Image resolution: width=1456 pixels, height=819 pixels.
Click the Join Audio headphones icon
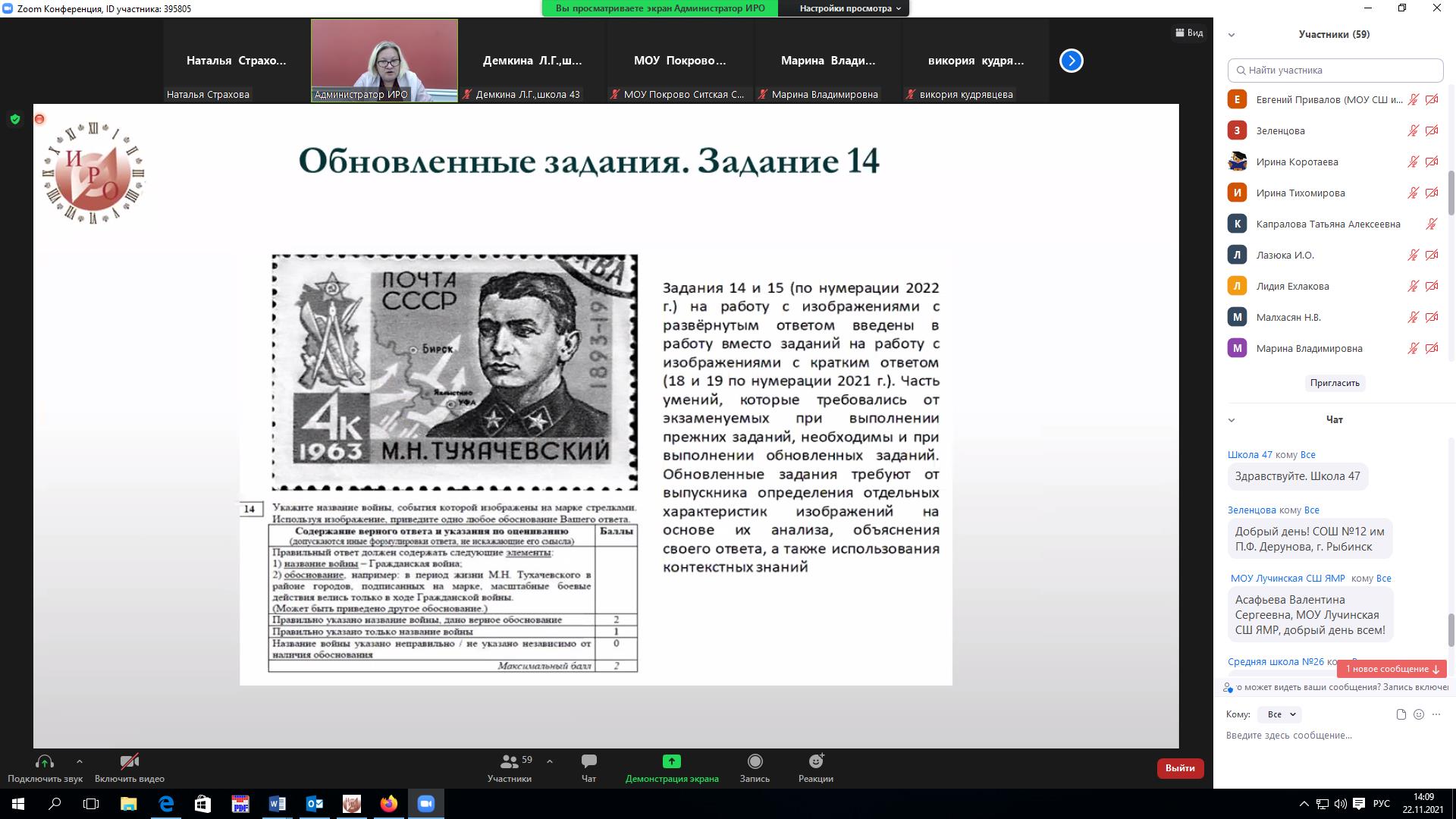(x=45, y=761)
